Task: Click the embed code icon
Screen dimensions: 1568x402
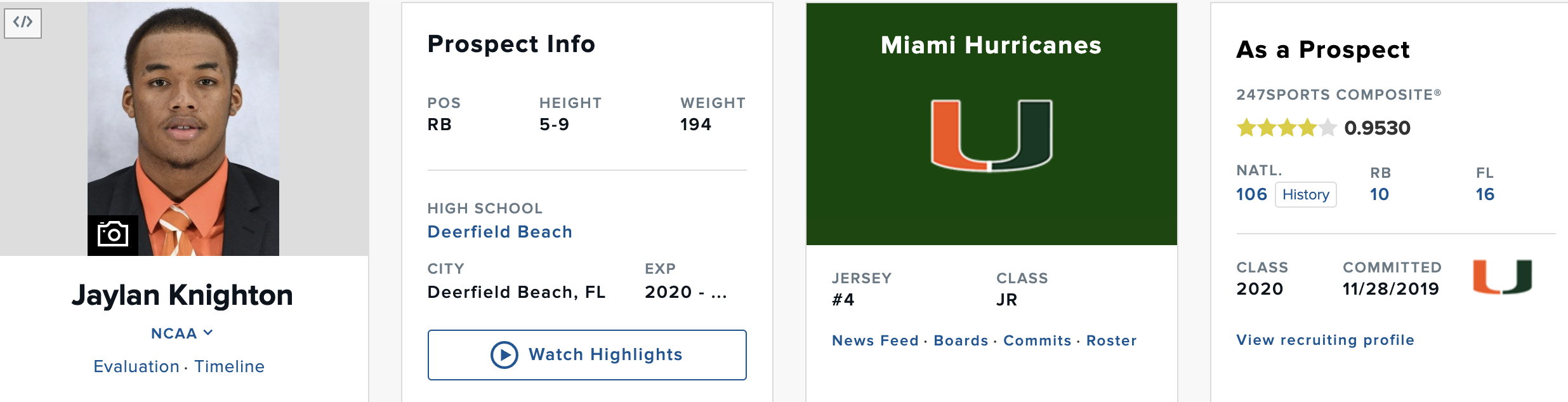Action: 23,23
